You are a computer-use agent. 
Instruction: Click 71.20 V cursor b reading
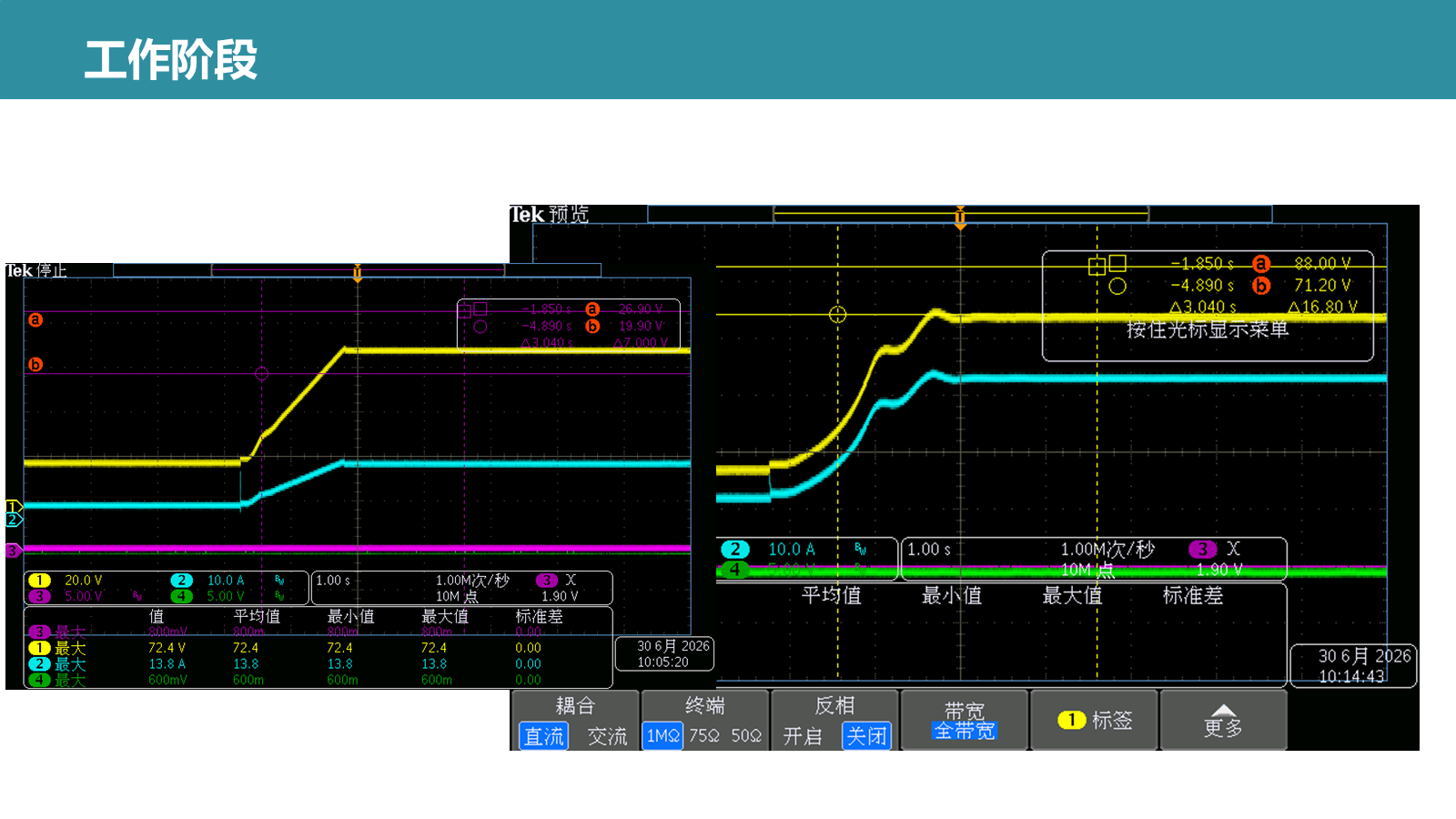[x=1323, y=286]
